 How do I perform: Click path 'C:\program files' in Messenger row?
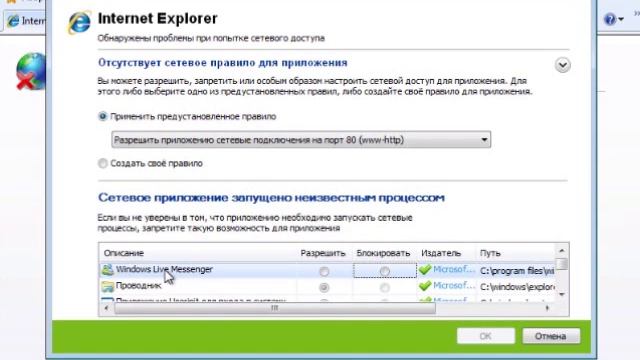(517, 271)
